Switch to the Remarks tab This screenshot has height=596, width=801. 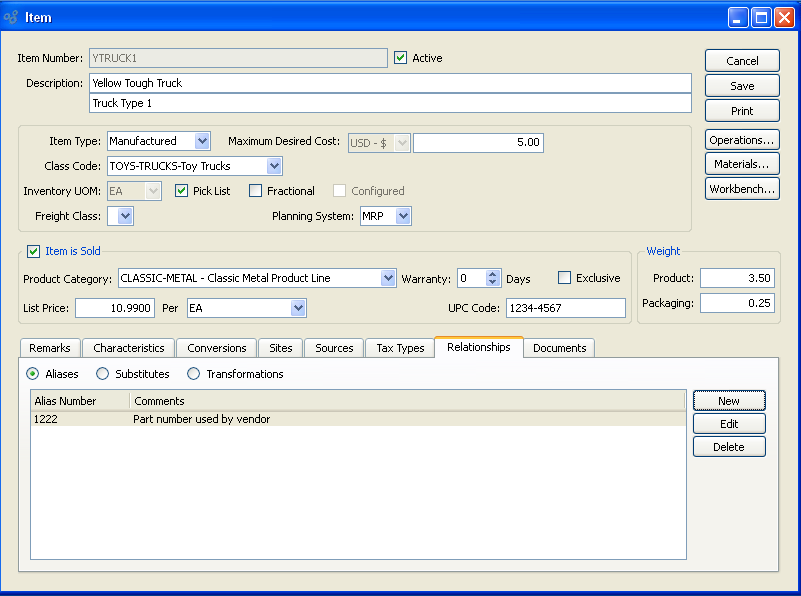50,348
